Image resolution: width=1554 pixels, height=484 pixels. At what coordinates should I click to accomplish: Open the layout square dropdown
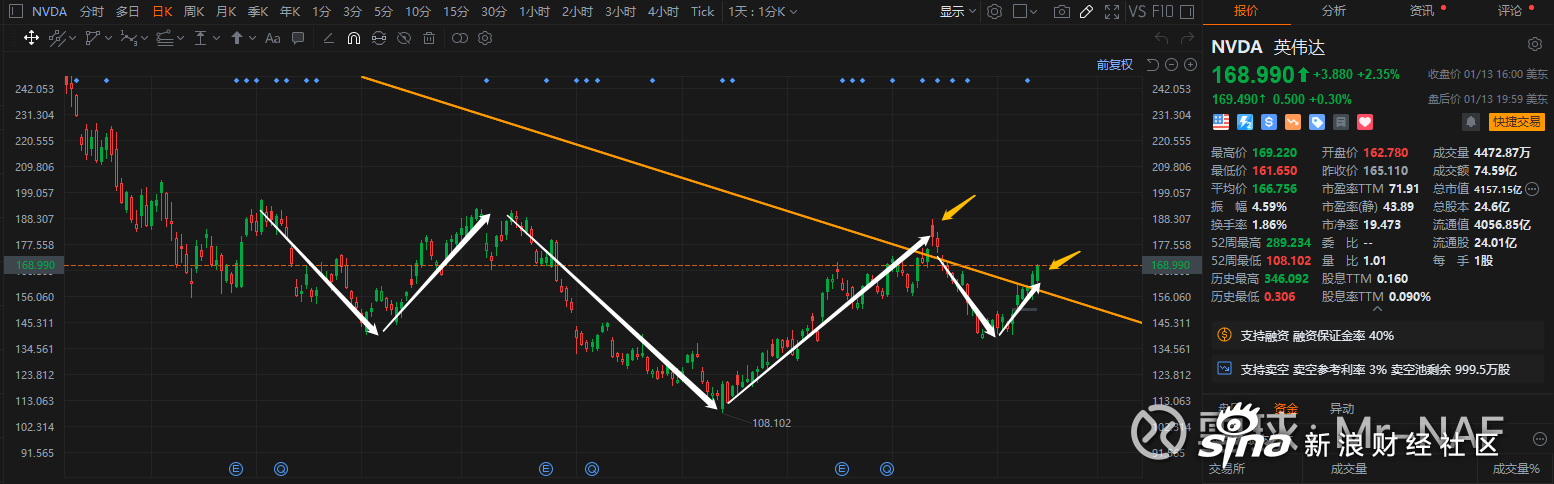(1026, 12)
